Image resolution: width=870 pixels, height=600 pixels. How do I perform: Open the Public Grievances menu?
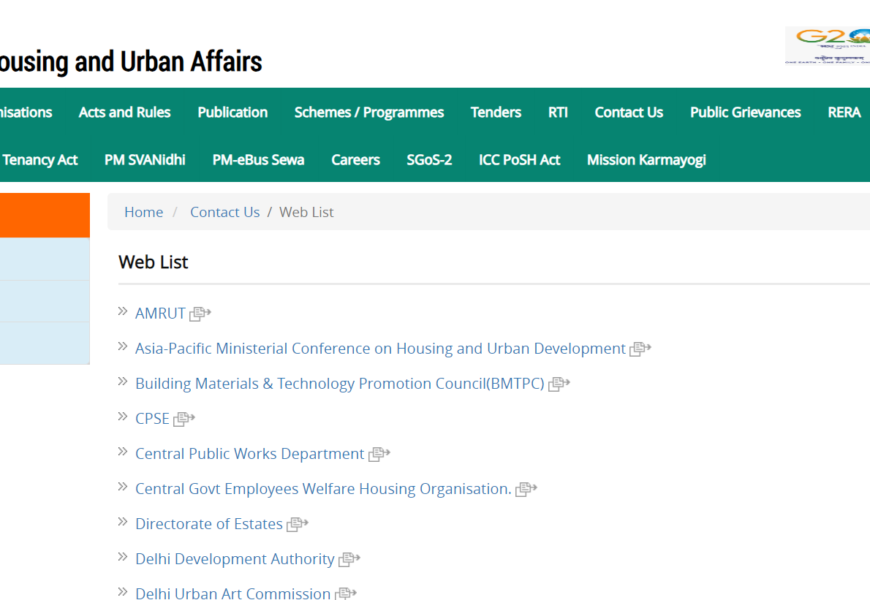745,112
